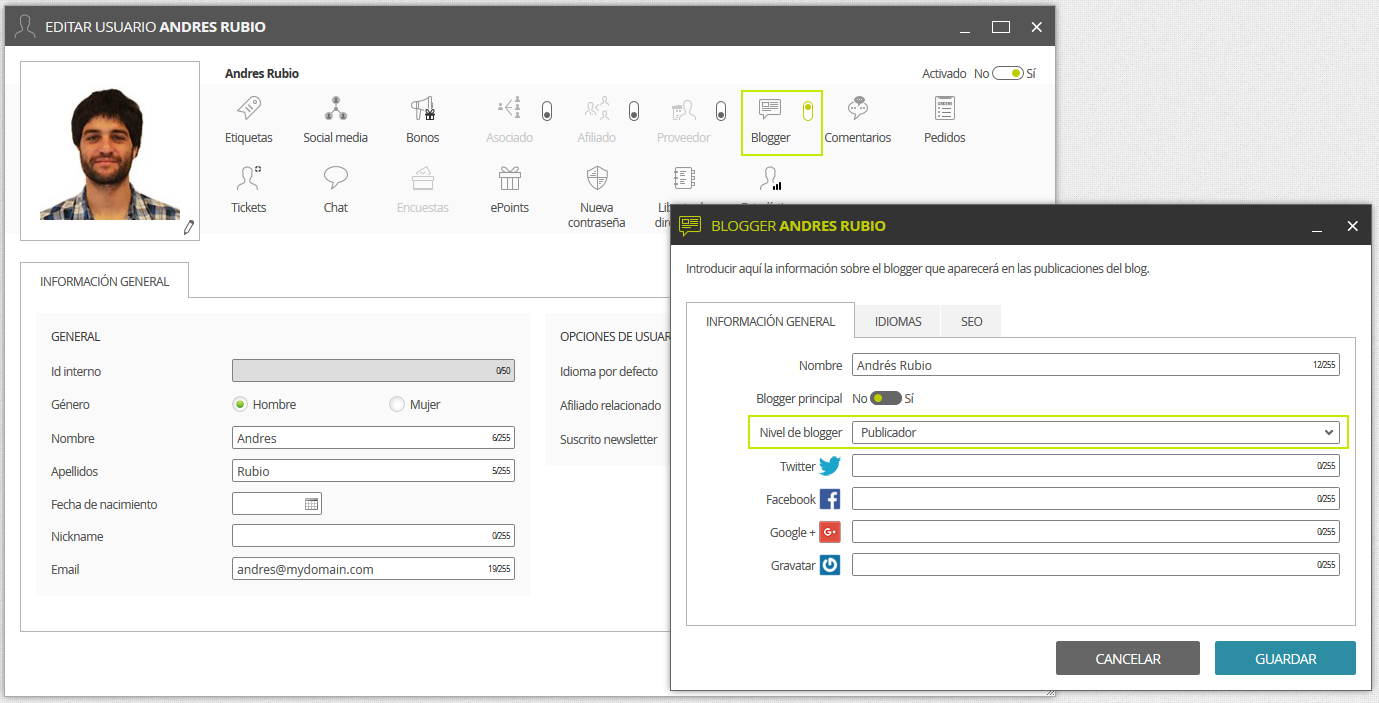The image size is (1379, 703).
Task: Click the Id interno field
Action: 373,371
